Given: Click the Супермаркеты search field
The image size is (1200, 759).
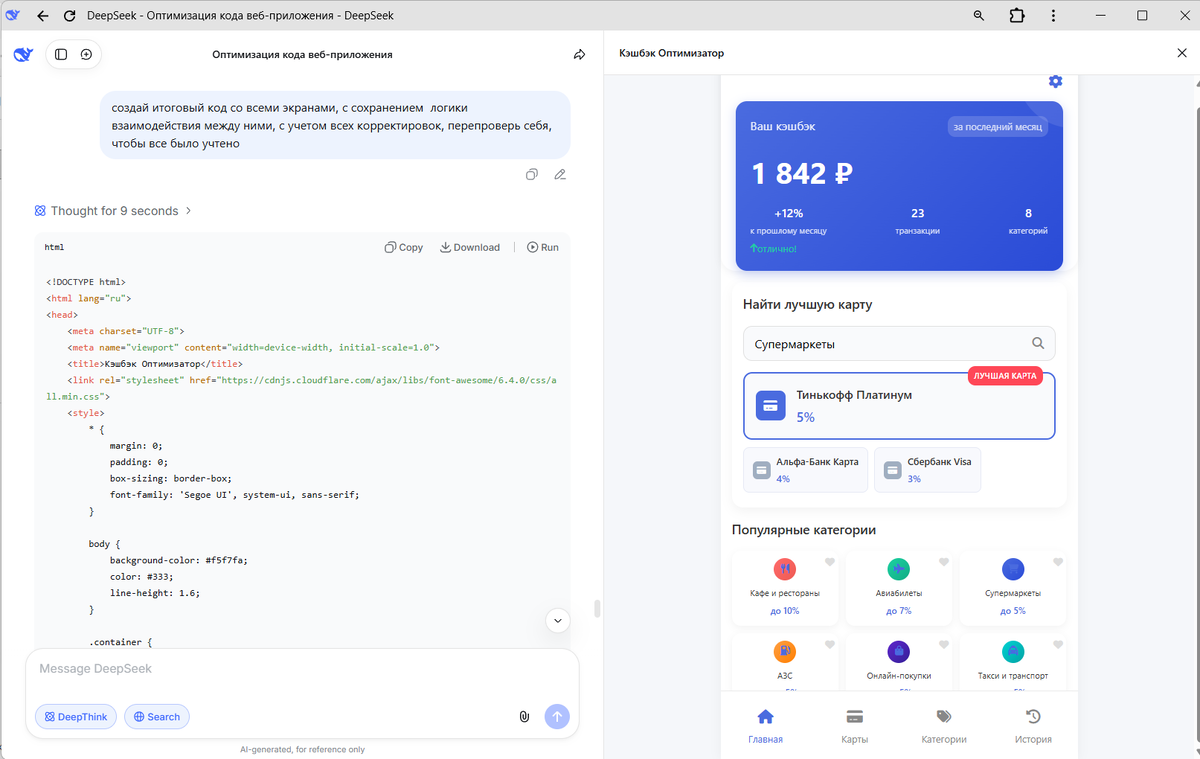Looking at the screenshot, I should (x=899, y=343).
